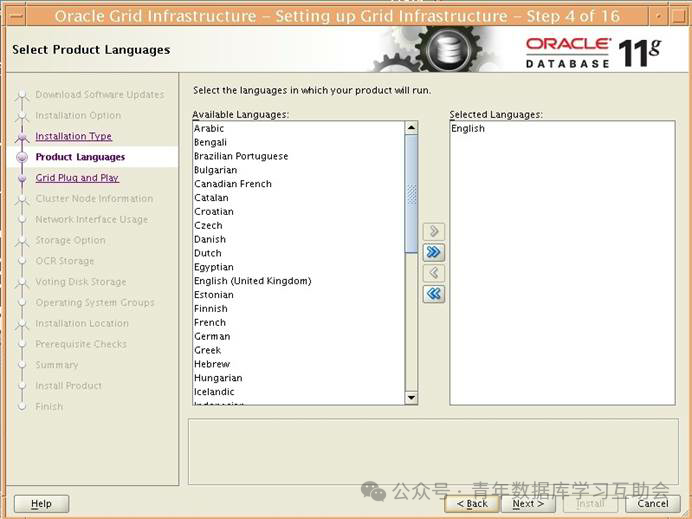Click the Installation Option step
The height and width of the screenshot is (519, 692).
[78, 115]
